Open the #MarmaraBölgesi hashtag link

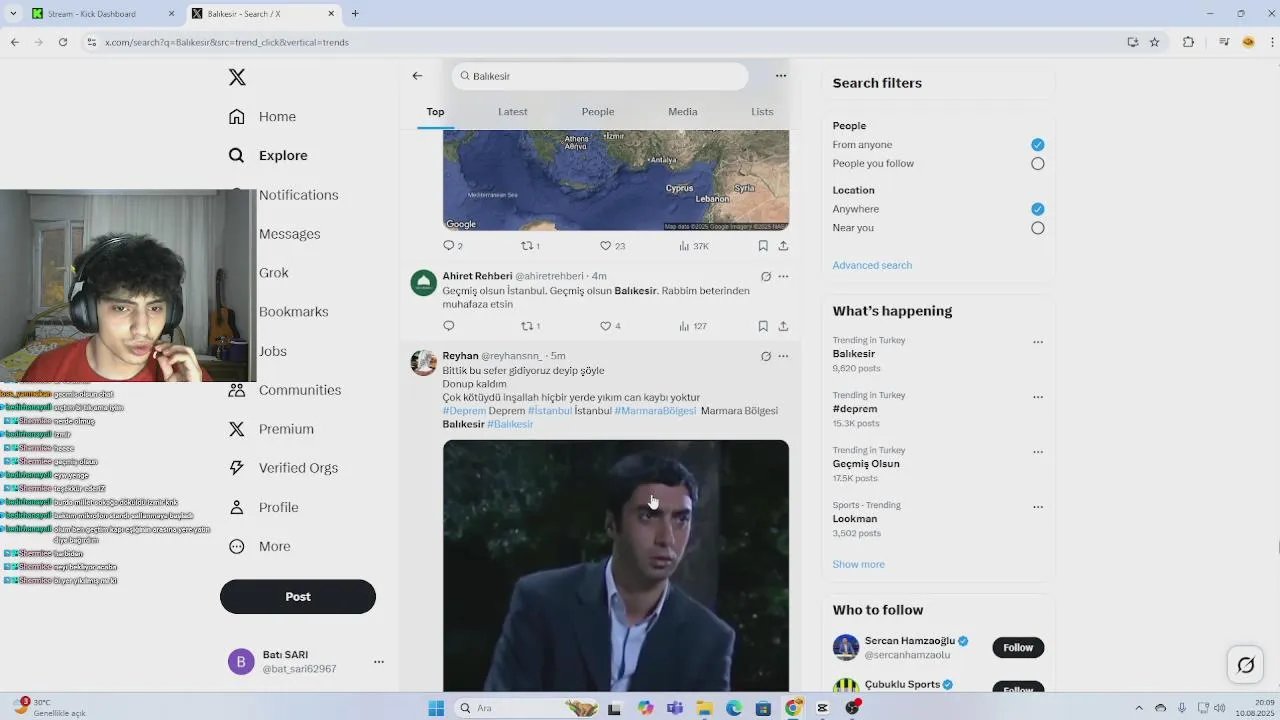click(x=655, y=411)
